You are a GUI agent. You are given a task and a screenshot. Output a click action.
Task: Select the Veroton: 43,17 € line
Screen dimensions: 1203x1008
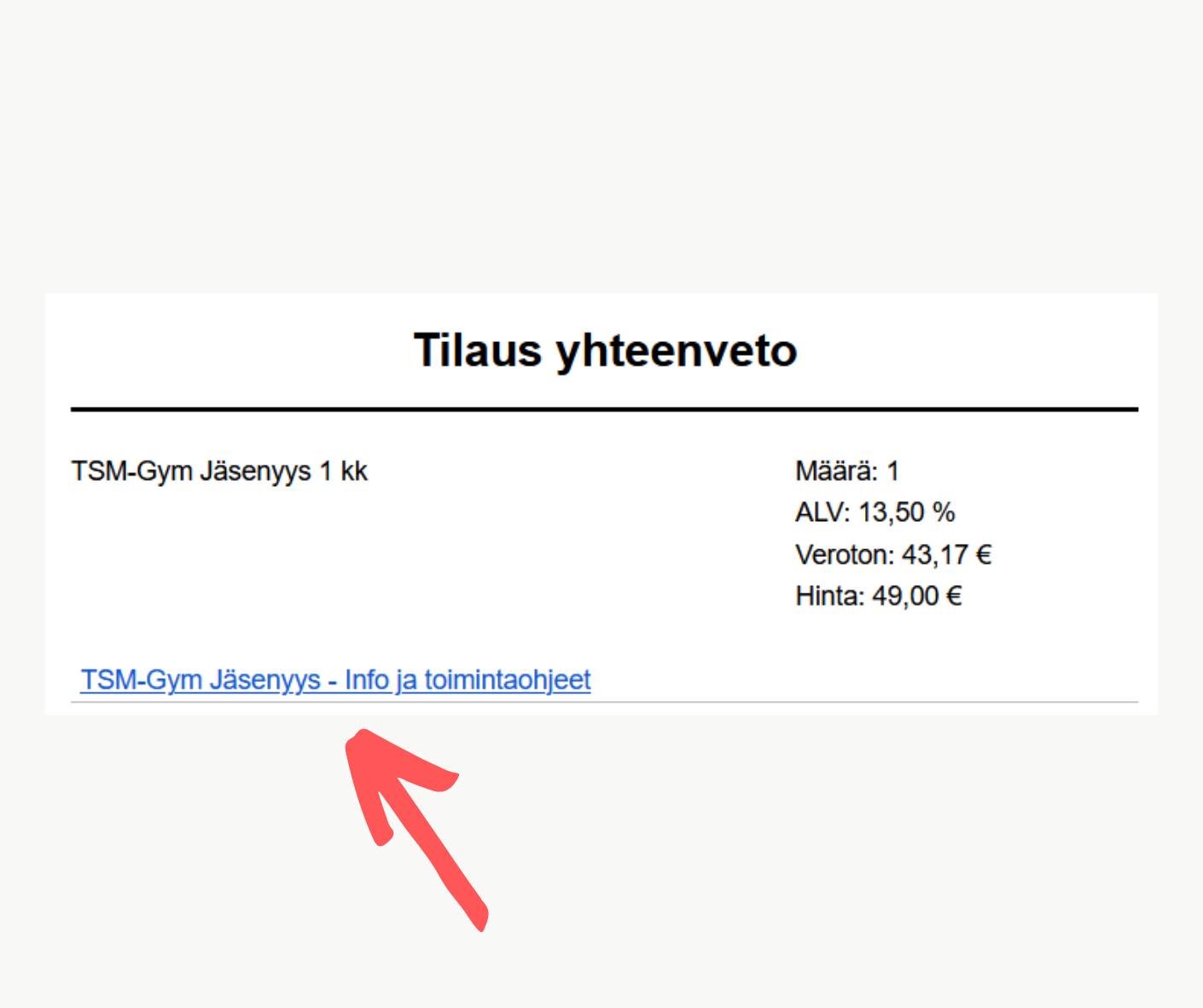(892, 555)
